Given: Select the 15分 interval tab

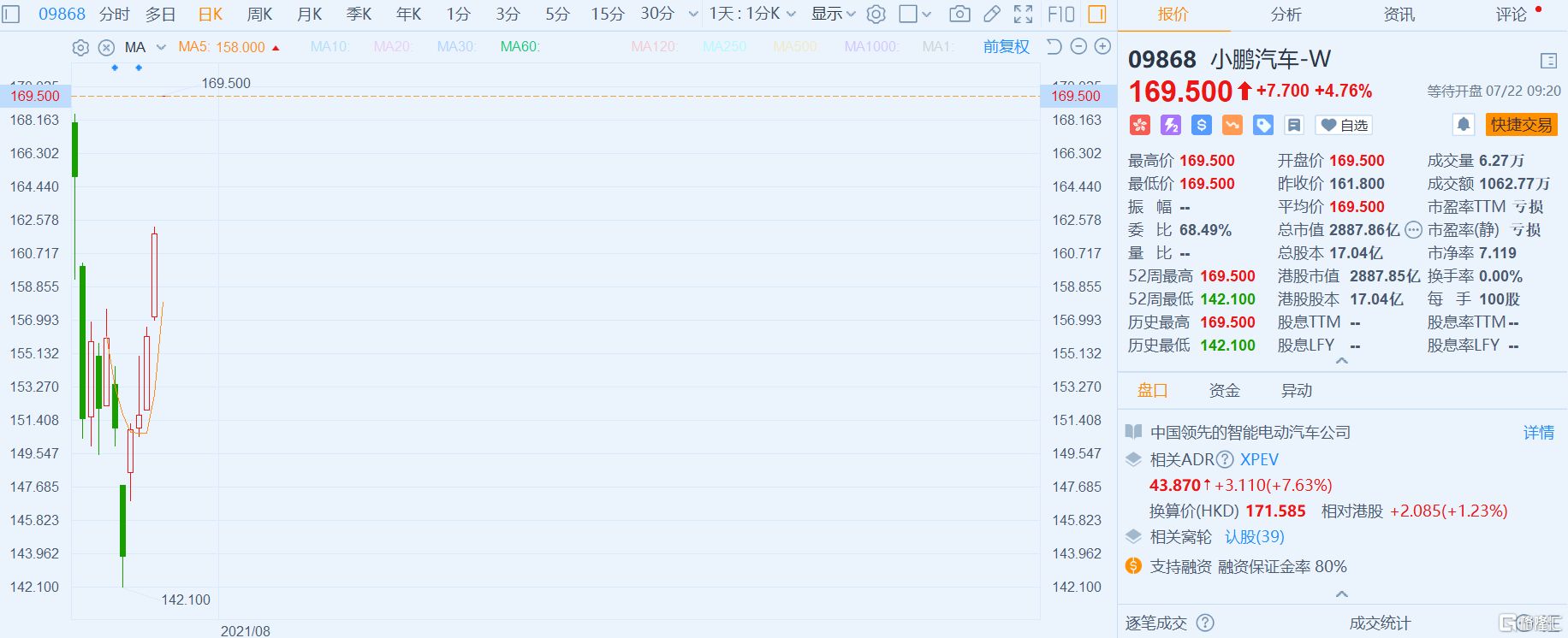Looking at the screenshot, I should [608, 15].
